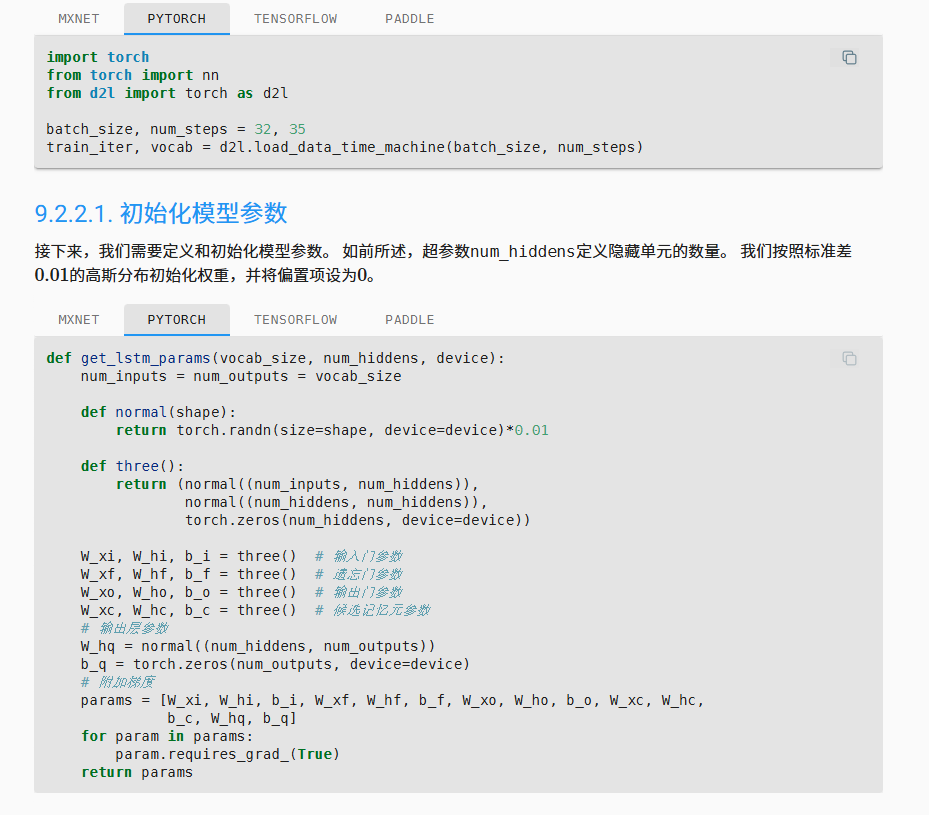
Task: Click the 'param.requires_grad_(True)' line
Action: point(227,754)
